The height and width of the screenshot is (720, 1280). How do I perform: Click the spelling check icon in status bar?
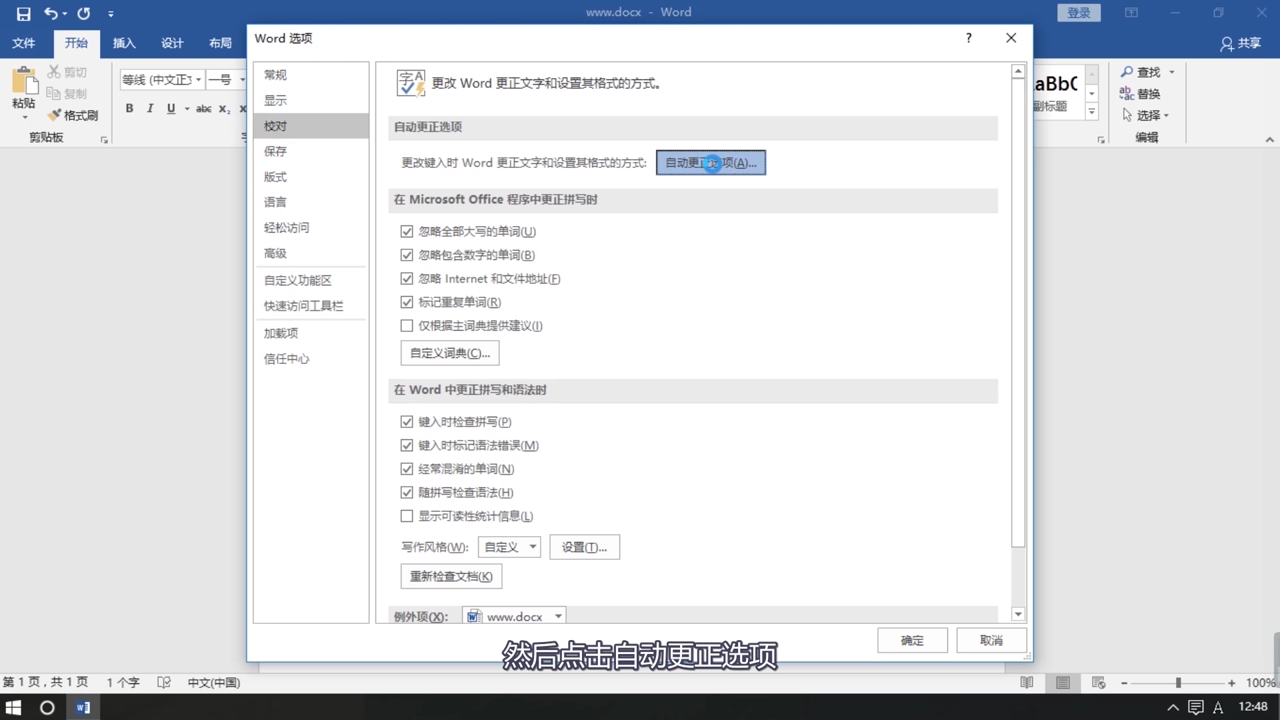coord(163,683)
